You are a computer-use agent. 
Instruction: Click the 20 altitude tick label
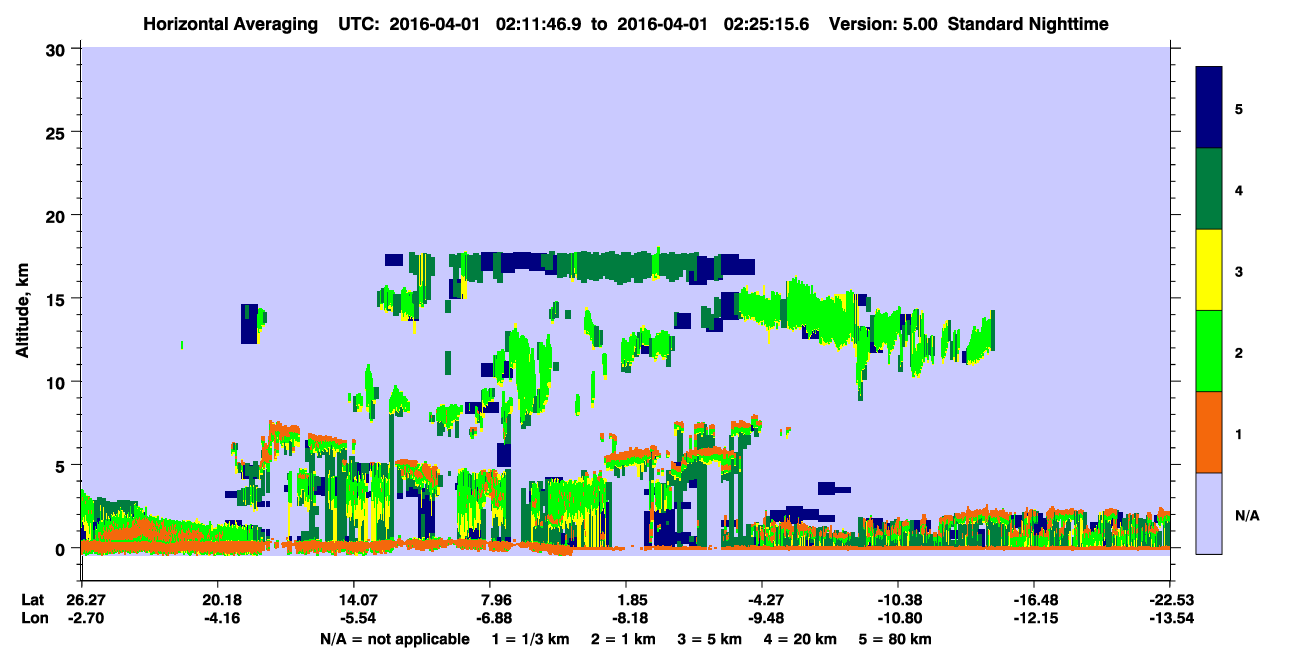pyautogui.click(x=58, y=215)
